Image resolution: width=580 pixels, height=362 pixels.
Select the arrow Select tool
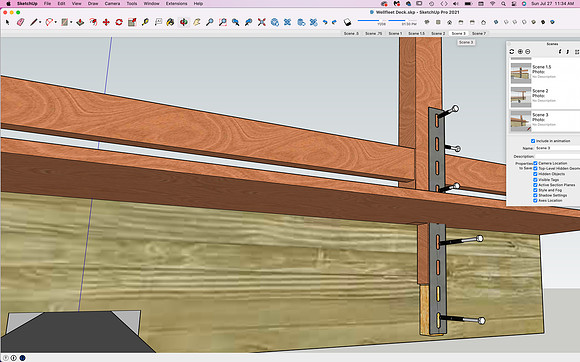(7, 23)
